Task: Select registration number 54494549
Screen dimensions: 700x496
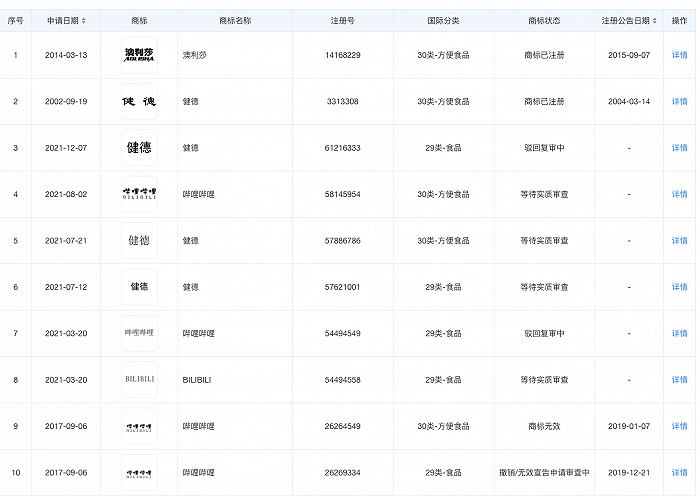Action: [342, 333]
